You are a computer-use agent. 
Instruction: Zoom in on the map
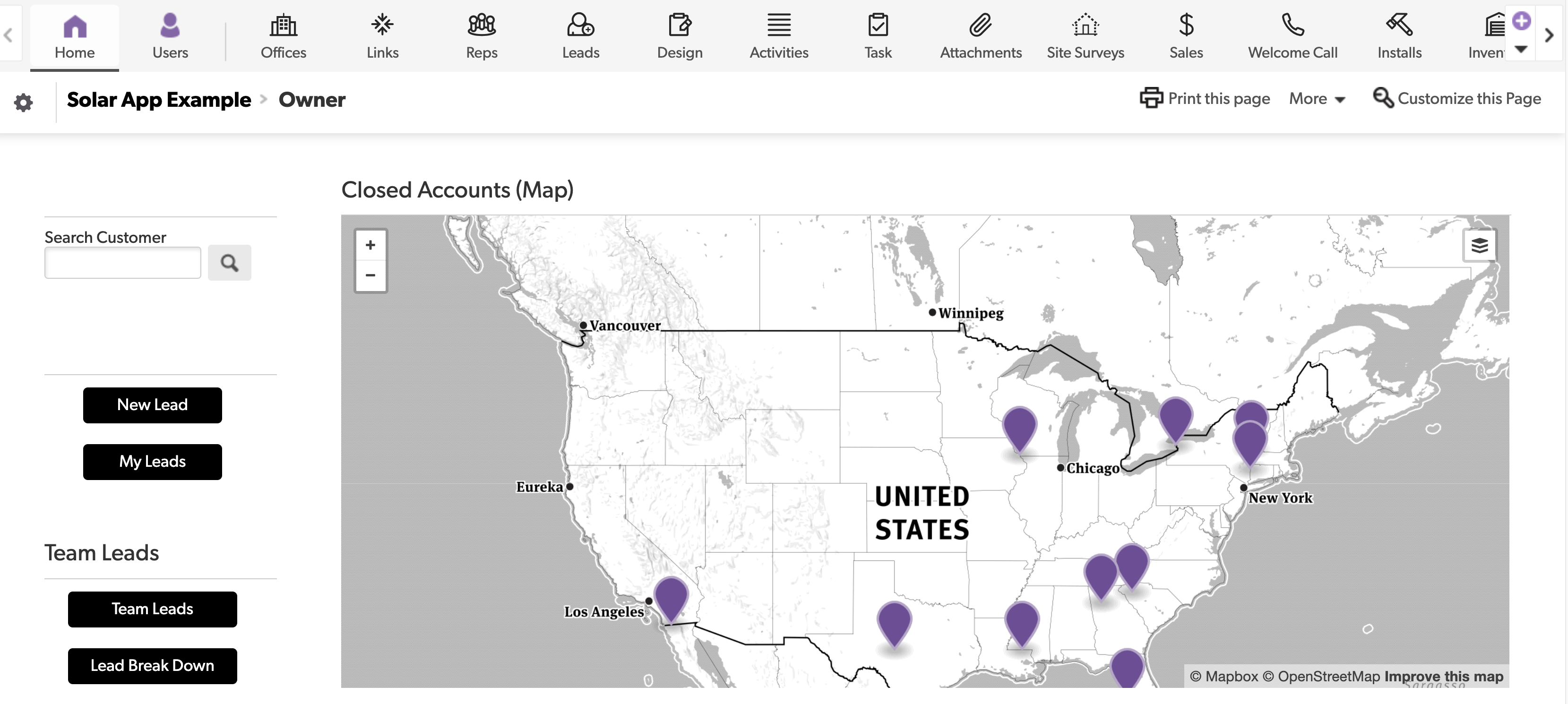370,245
